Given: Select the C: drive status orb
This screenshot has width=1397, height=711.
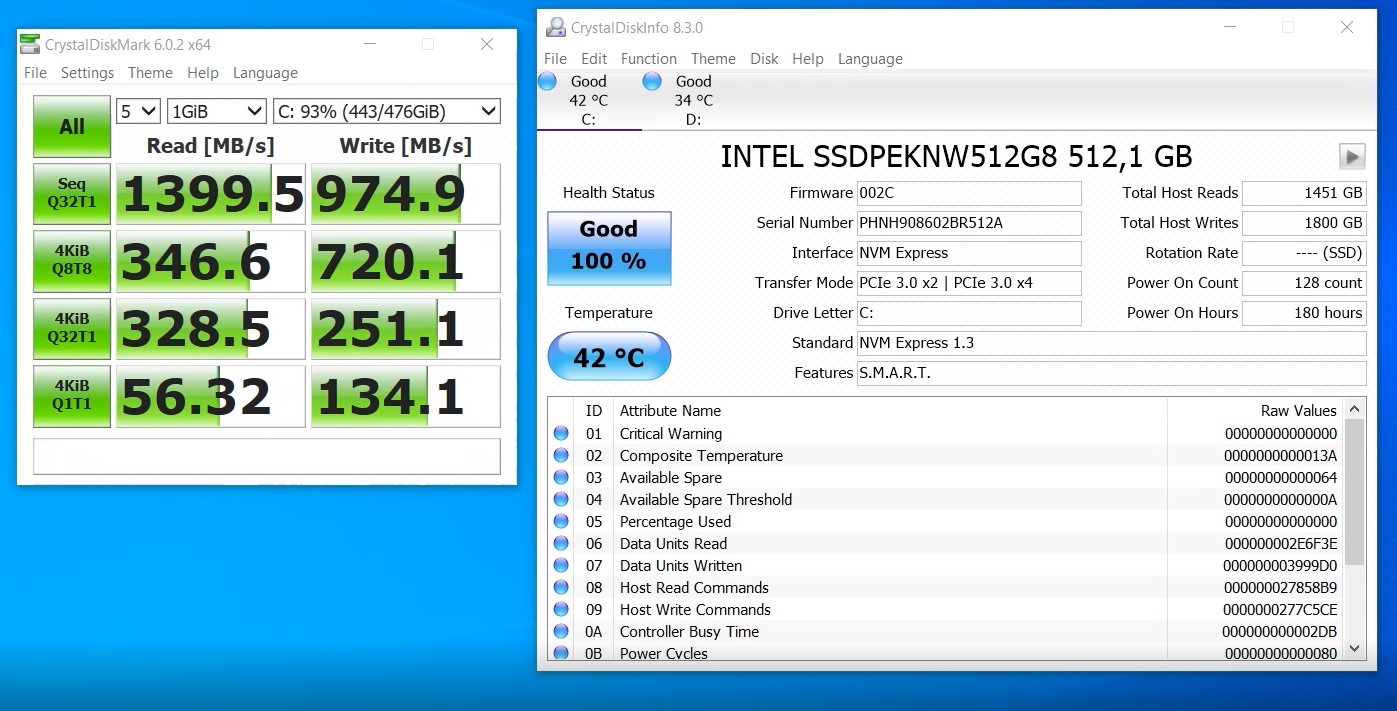Looking at the screenshot, I should tap(548, 82).
